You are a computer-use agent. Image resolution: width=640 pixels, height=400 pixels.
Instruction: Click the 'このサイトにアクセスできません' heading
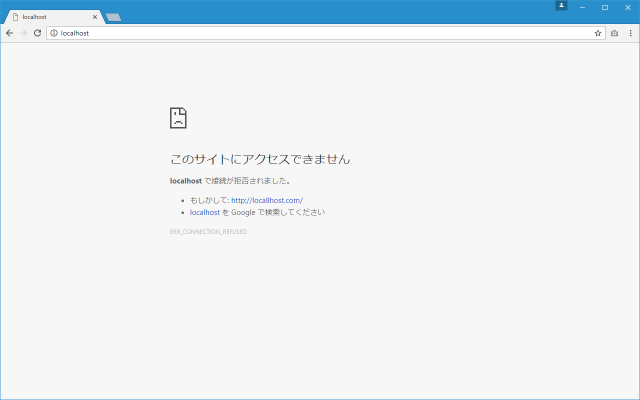pos(260,159)
